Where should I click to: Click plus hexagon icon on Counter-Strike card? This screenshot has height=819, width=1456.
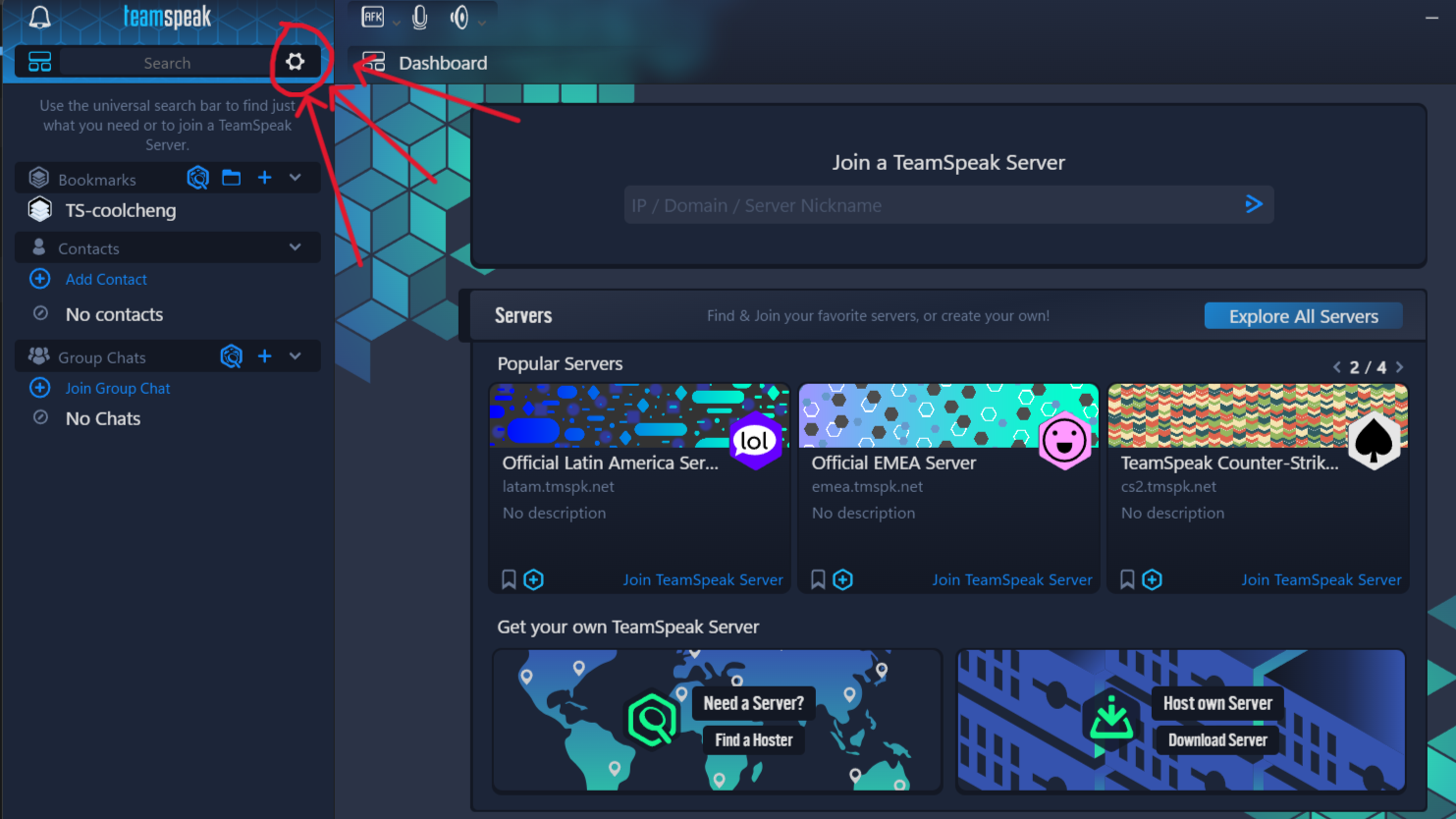point(1153,579)
